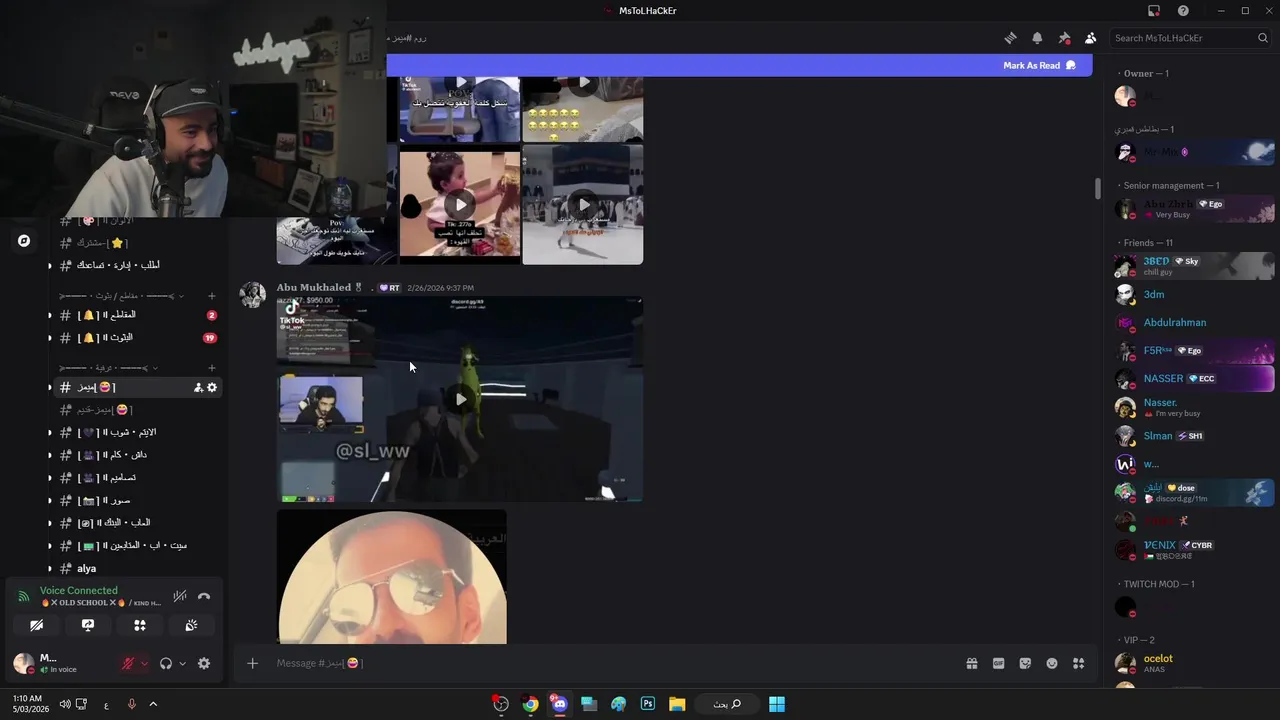Open the Discord inbox icon in title bar
This screenshot has width=1280, height=720.
pyautogui.click(x=1153, y=11)
